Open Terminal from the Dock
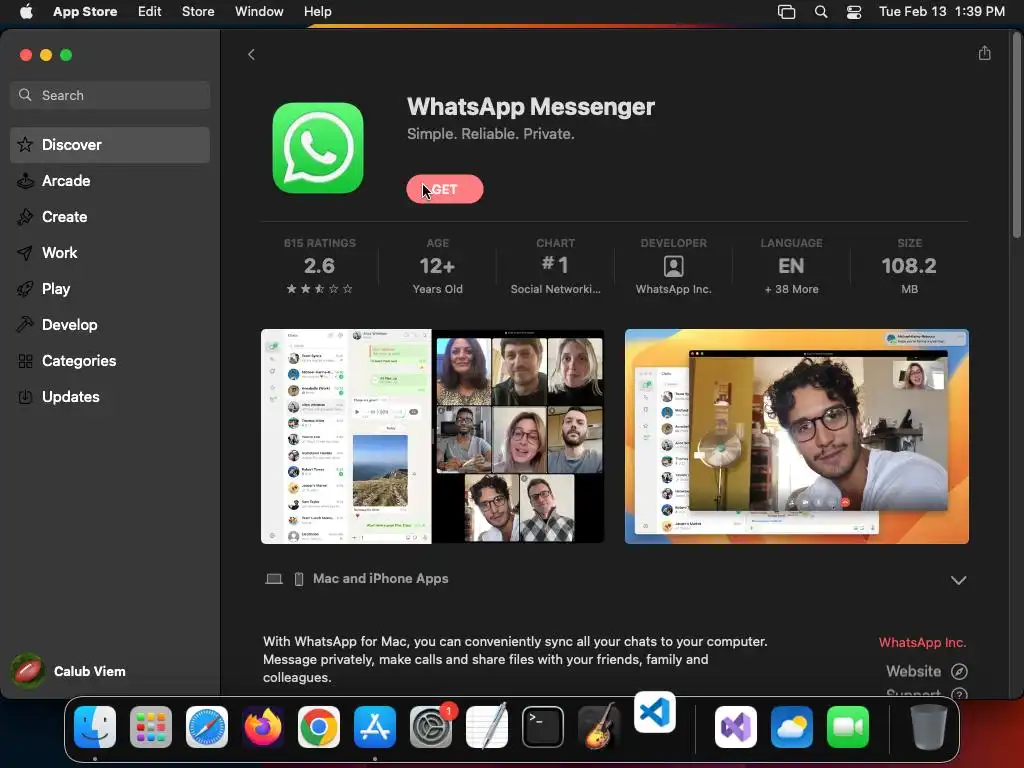 coord(543,727)
